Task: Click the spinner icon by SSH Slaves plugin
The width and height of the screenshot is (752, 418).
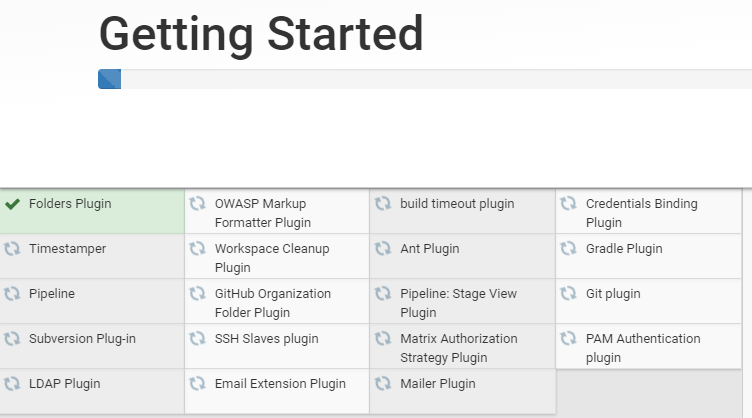Action: 198,339
